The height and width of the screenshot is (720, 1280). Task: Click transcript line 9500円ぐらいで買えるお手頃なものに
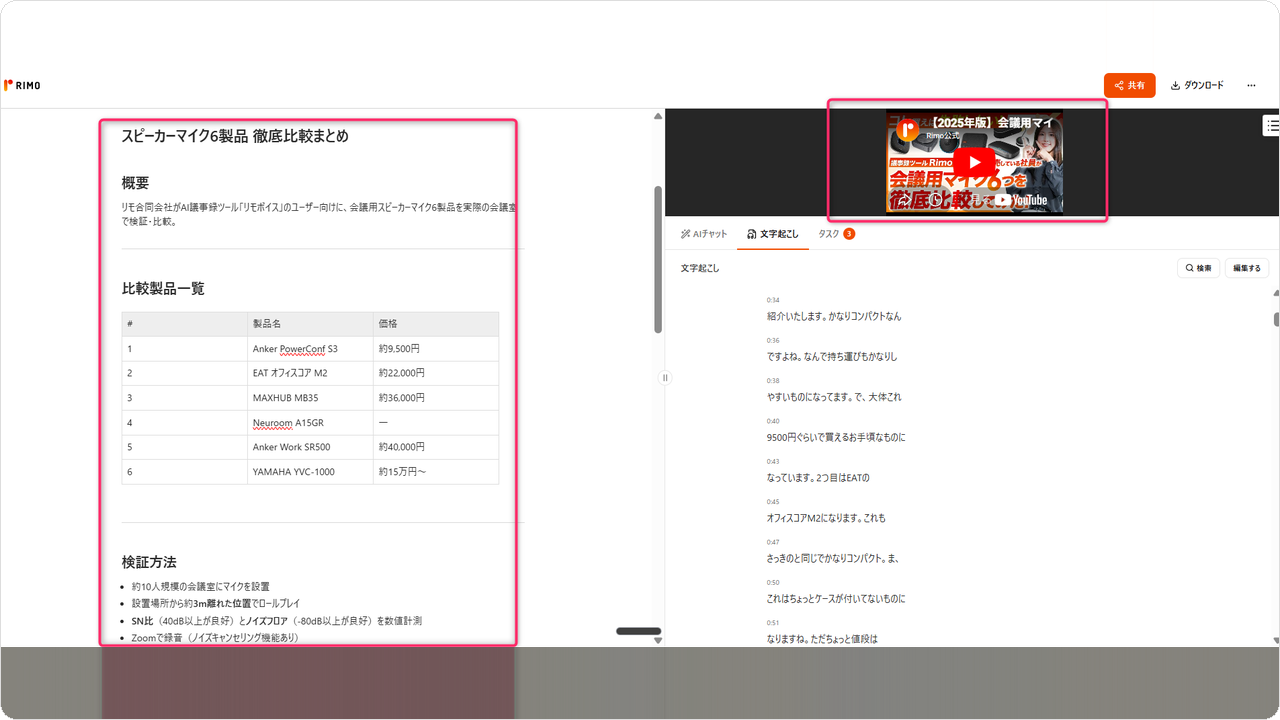836,437
